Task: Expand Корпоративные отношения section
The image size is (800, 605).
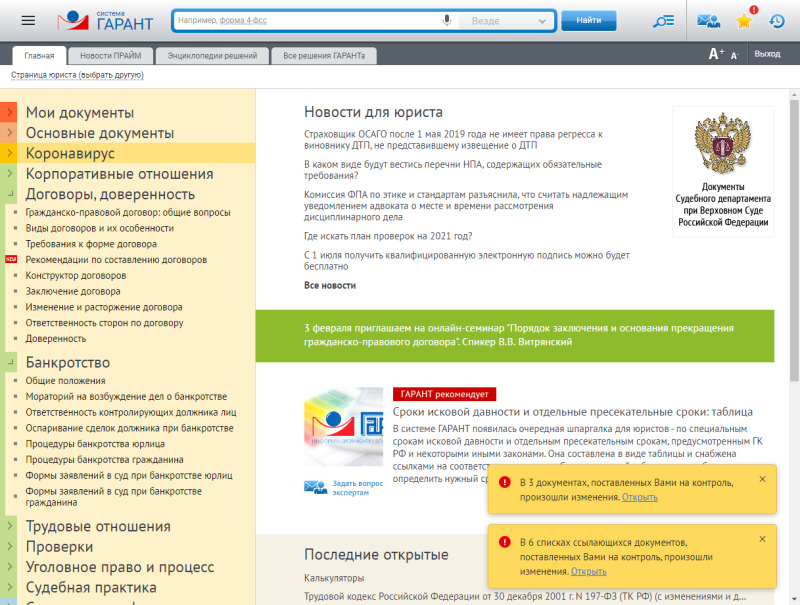Action: coord(9,173)
